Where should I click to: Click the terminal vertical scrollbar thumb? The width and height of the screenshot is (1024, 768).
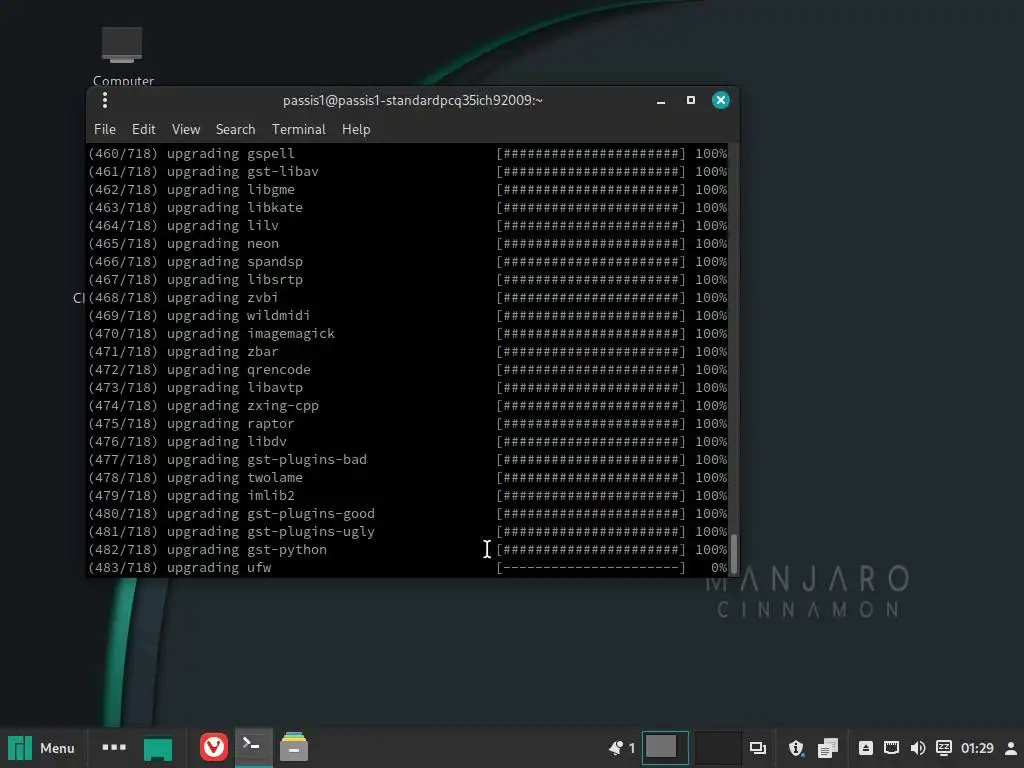tap(733, 553)
